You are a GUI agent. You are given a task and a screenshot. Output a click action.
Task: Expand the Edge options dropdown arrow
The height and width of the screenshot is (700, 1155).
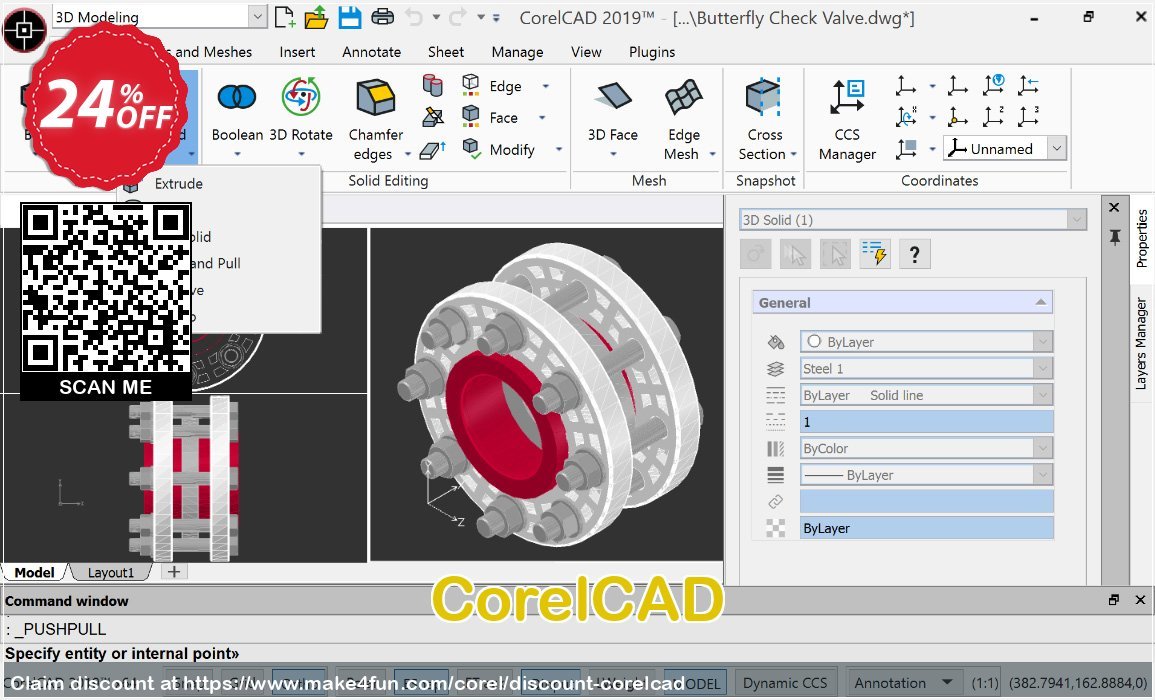(x=546, y=85)
